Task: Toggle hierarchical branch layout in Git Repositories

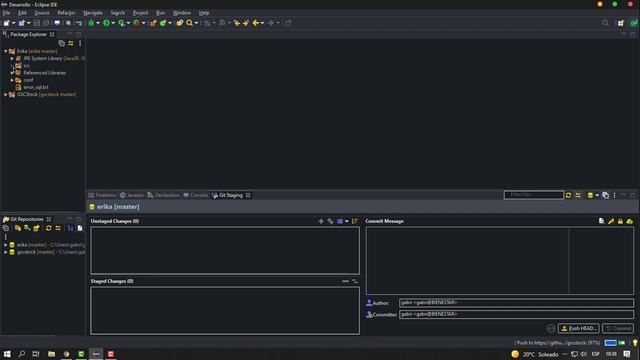Action: 70,228
